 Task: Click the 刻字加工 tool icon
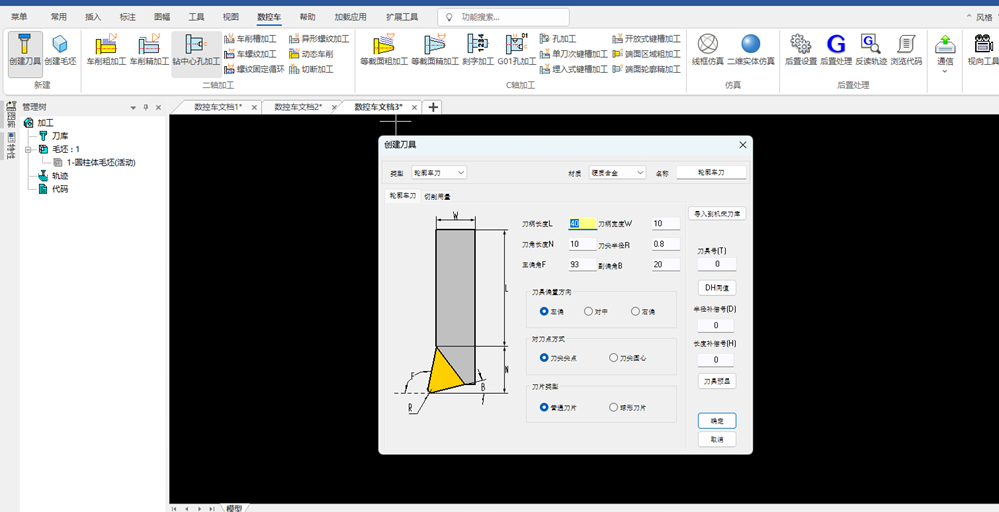(x=478, y=51)
